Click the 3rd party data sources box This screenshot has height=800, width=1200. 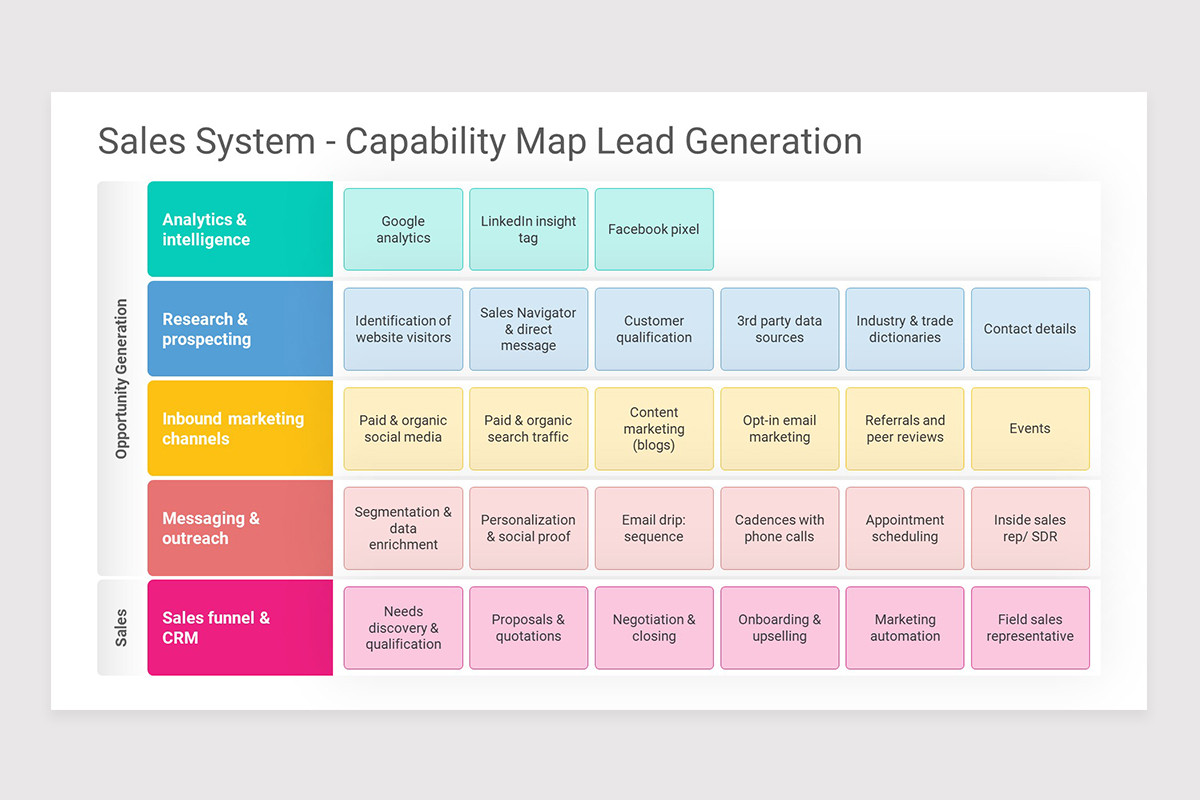click(x=779, y=328)
